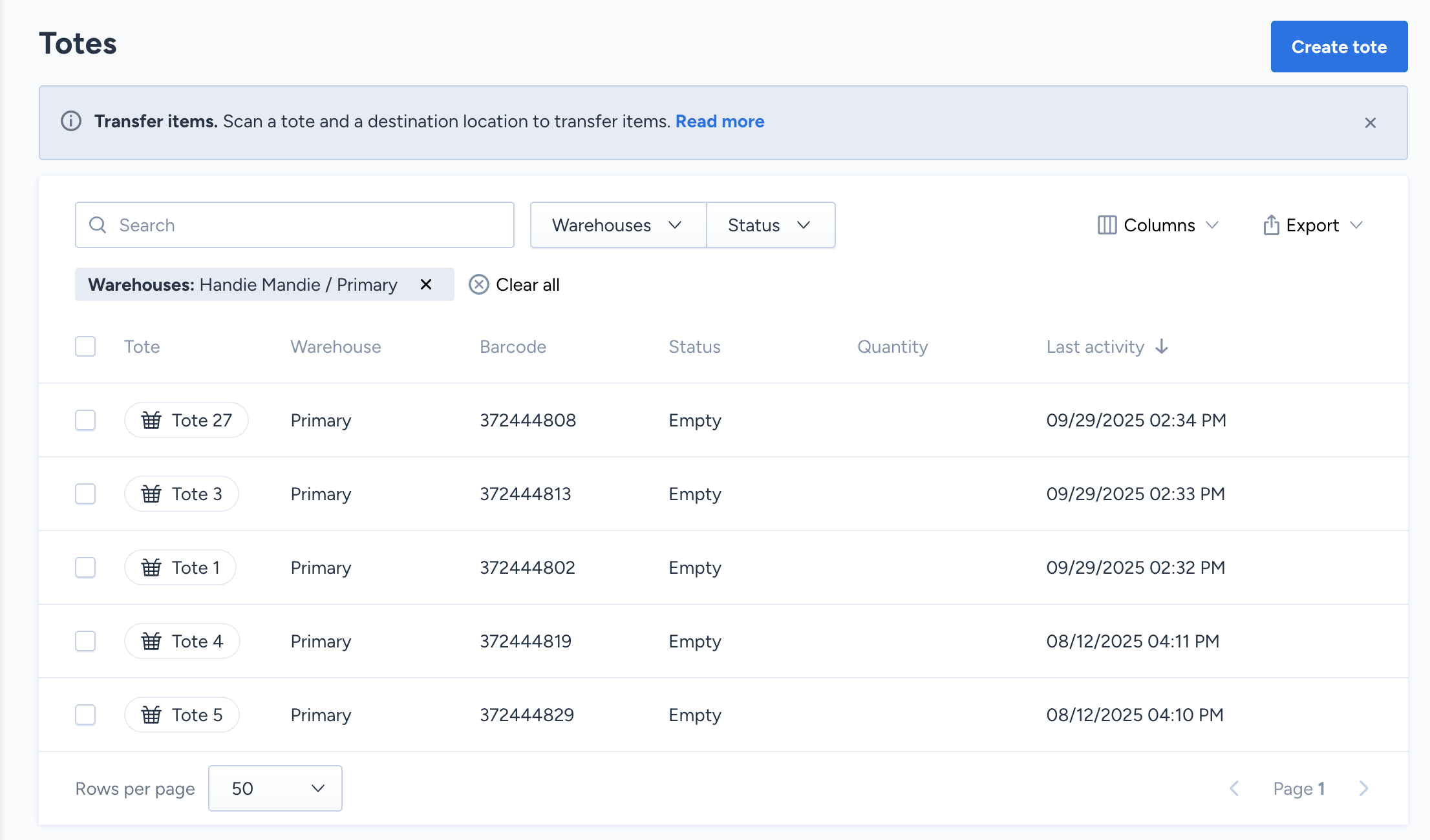The image size is (1430, 840).
Task: Click date 08/12/2025 04:11 PM
Action: 1133,641
